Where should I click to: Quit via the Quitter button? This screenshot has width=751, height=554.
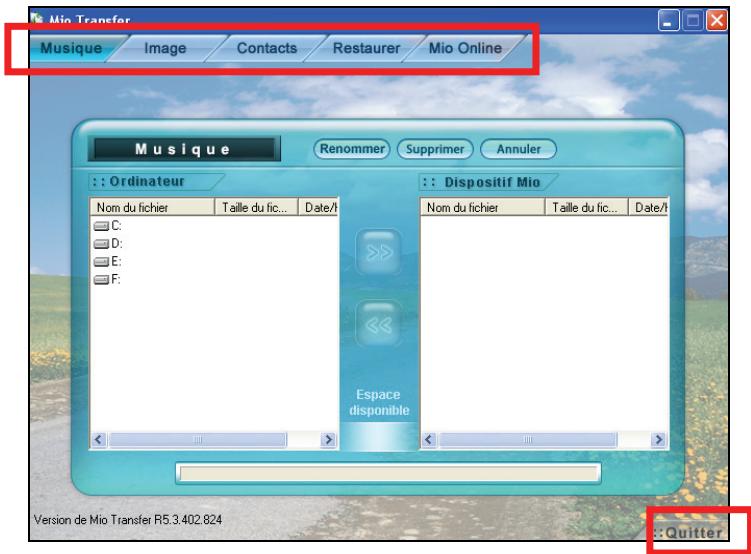689,532
